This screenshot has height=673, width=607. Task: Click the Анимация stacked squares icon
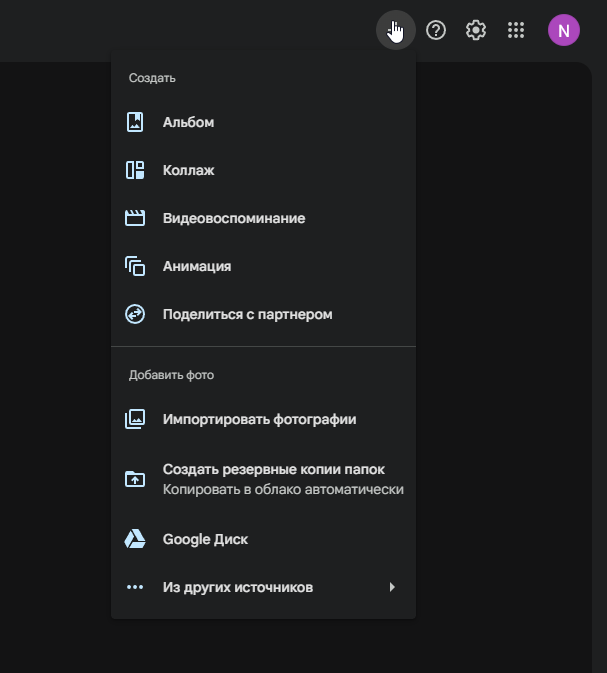point(135,266)
